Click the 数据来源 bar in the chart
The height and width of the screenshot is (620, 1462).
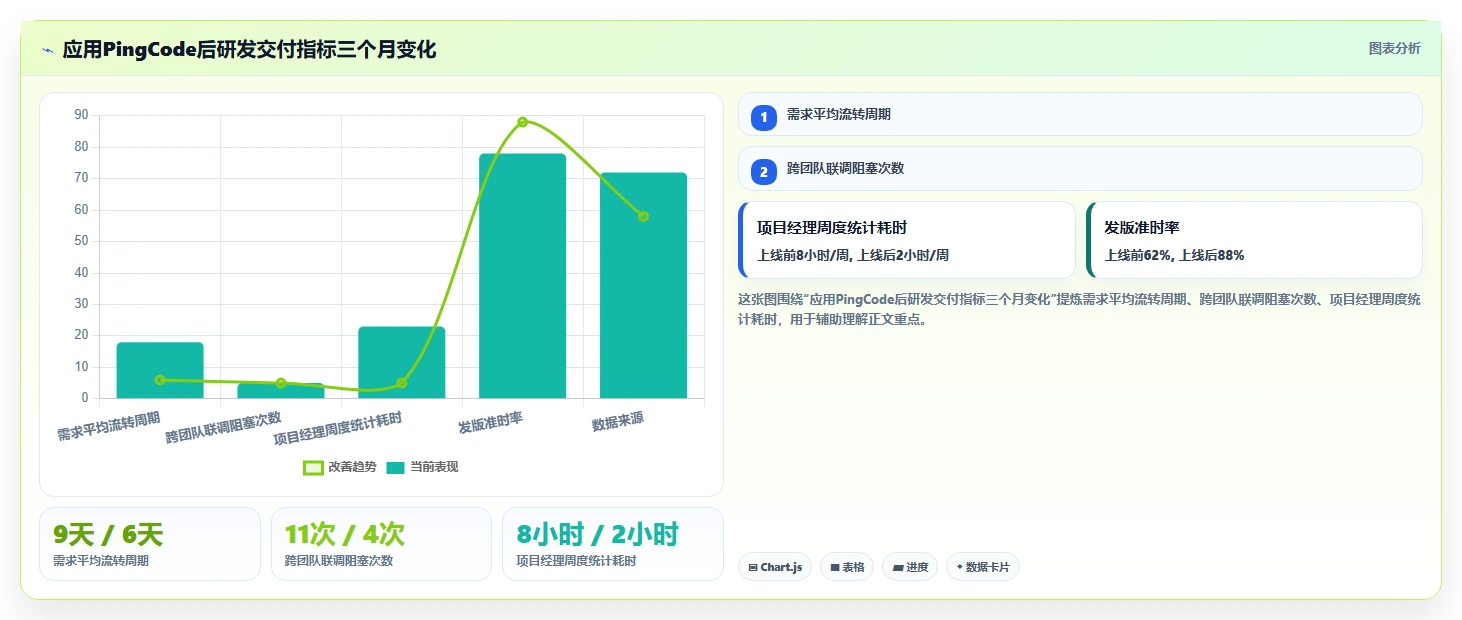point(643,286)
